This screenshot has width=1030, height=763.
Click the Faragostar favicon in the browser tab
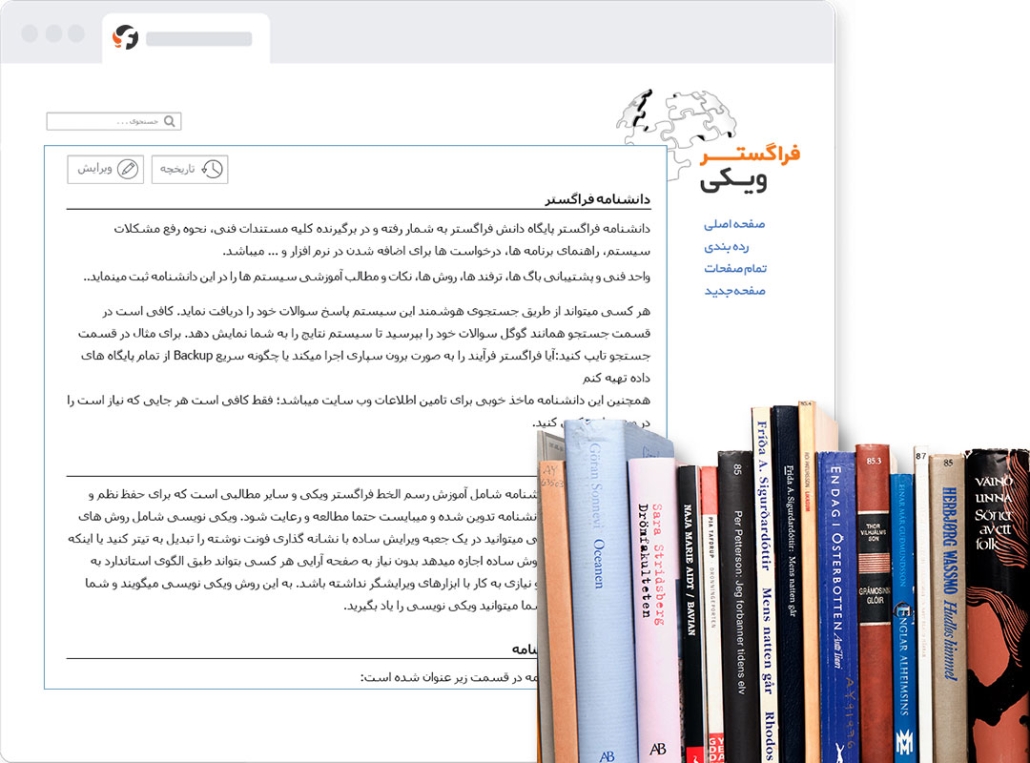126,38
